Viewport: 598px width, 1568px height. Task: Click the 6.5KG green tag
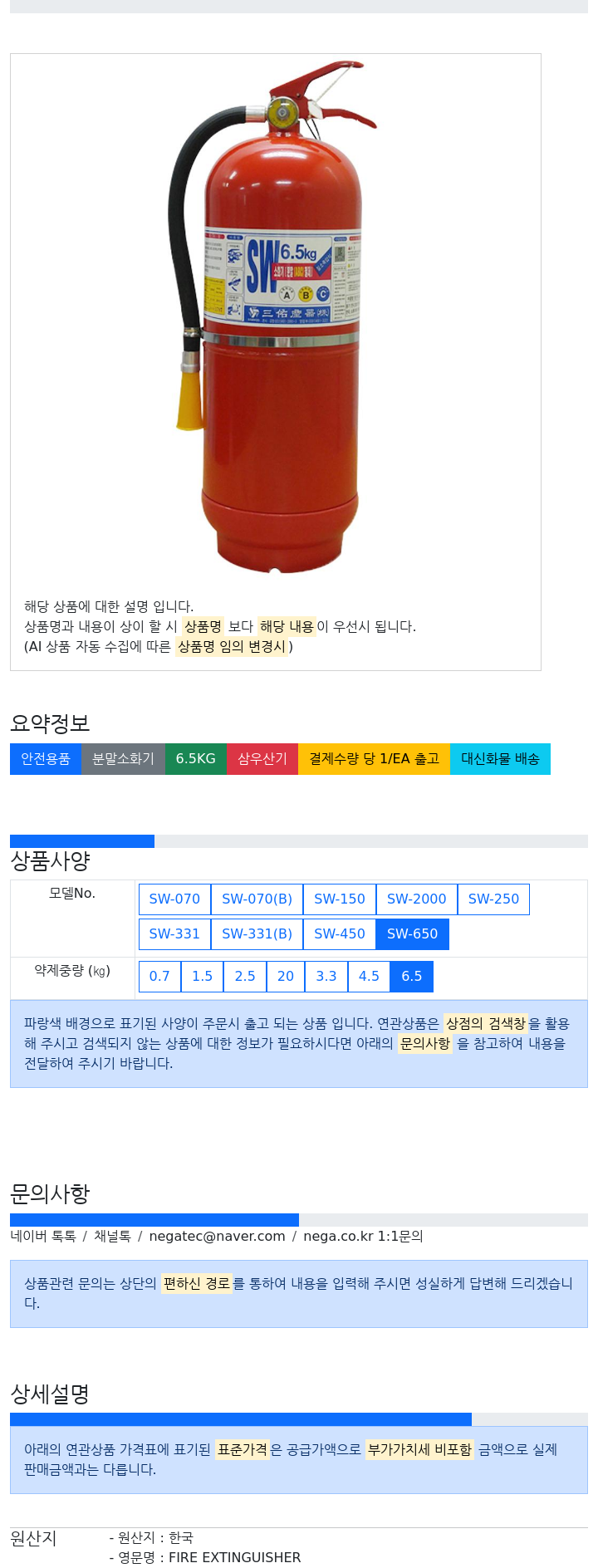(196, 759)
